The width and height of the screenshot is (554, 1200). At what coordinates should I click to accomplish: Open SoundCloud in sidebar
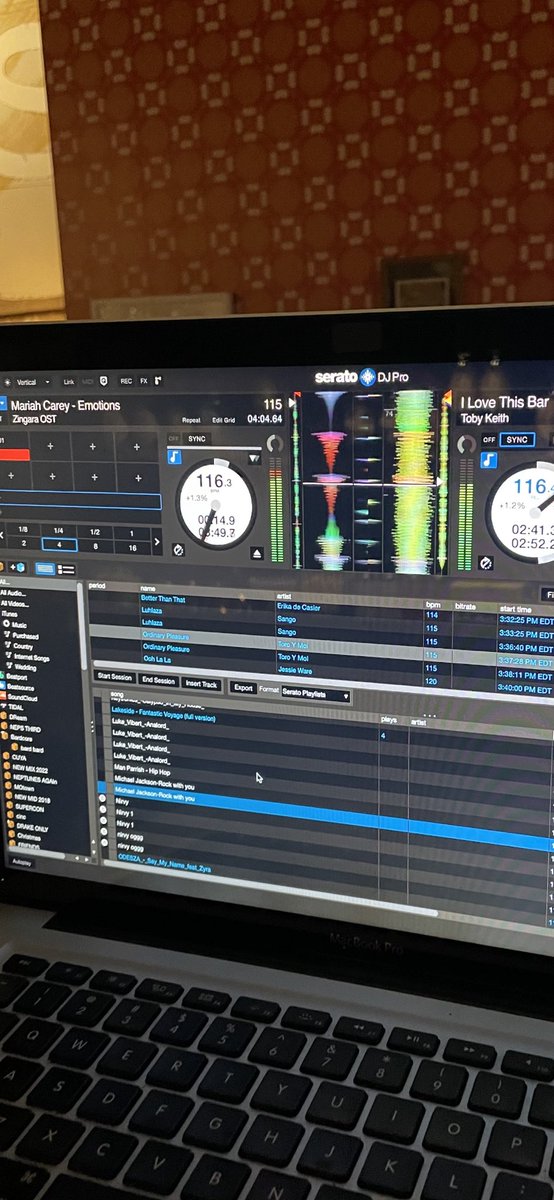[19, 699]
